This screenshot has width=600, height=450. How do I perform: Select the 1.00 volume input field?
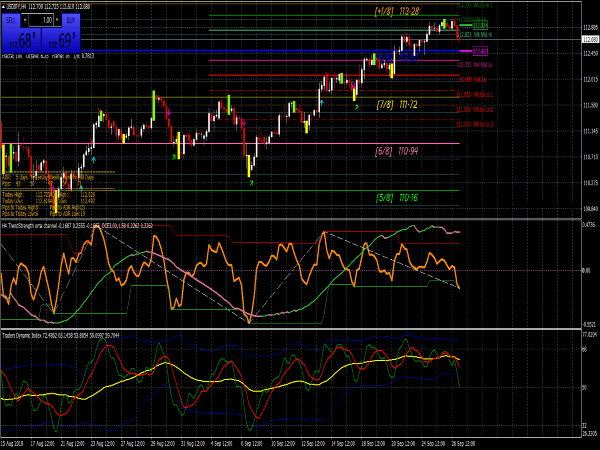[41, 20]
